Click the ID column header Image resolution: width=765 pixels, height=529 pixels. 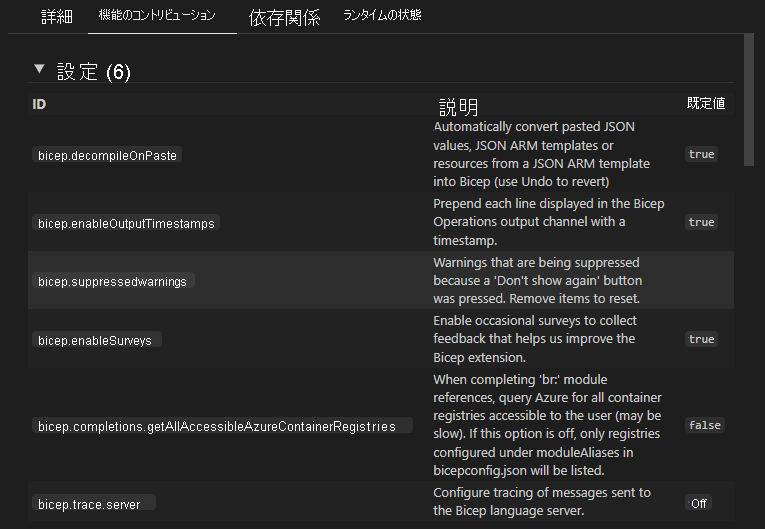tap(39, 104)
